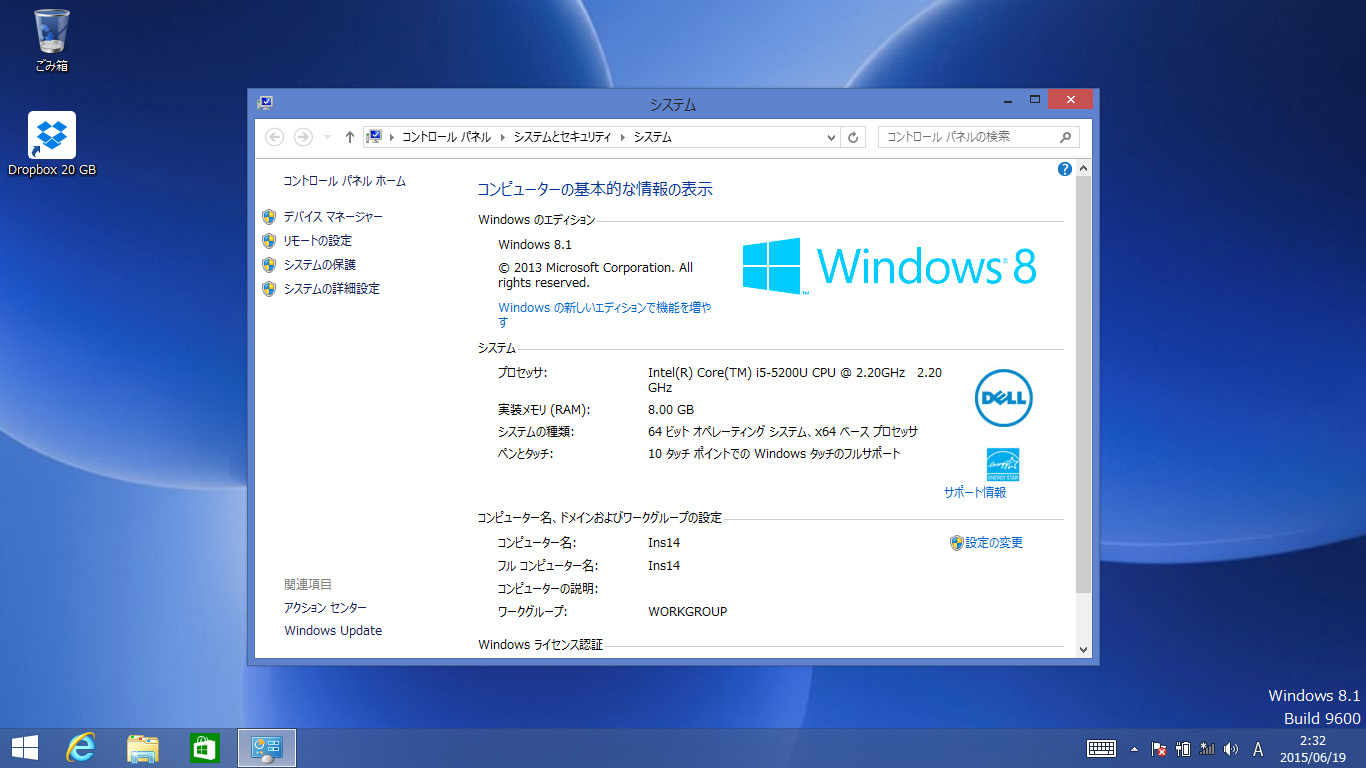Expand the arrow before コントロール パネル breadcrumb
Image resolution: width=1366 pixels, height=768 pixels.
click(391, 137)
